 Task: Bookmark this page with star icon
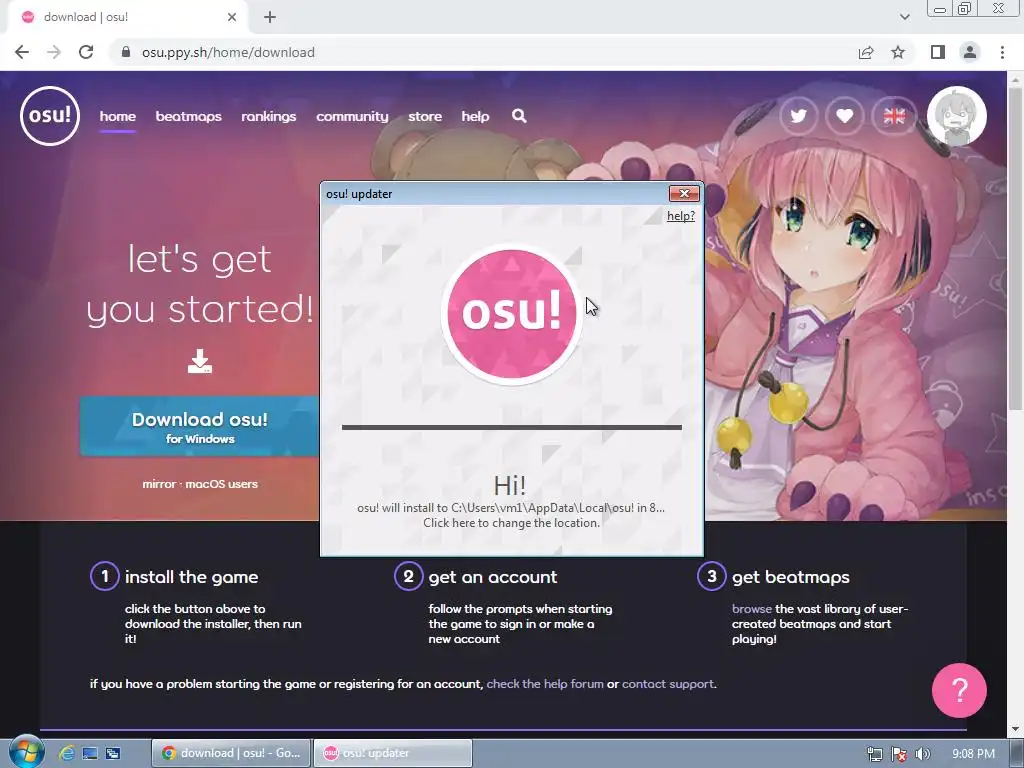click(898, 52)
